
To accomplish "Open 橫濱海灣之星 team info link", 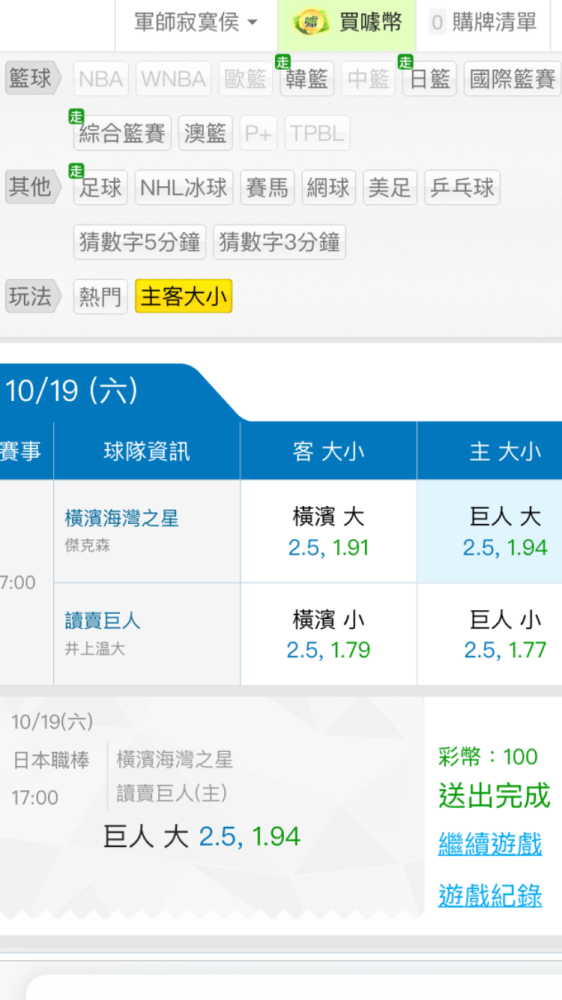I will click(122, 518).
